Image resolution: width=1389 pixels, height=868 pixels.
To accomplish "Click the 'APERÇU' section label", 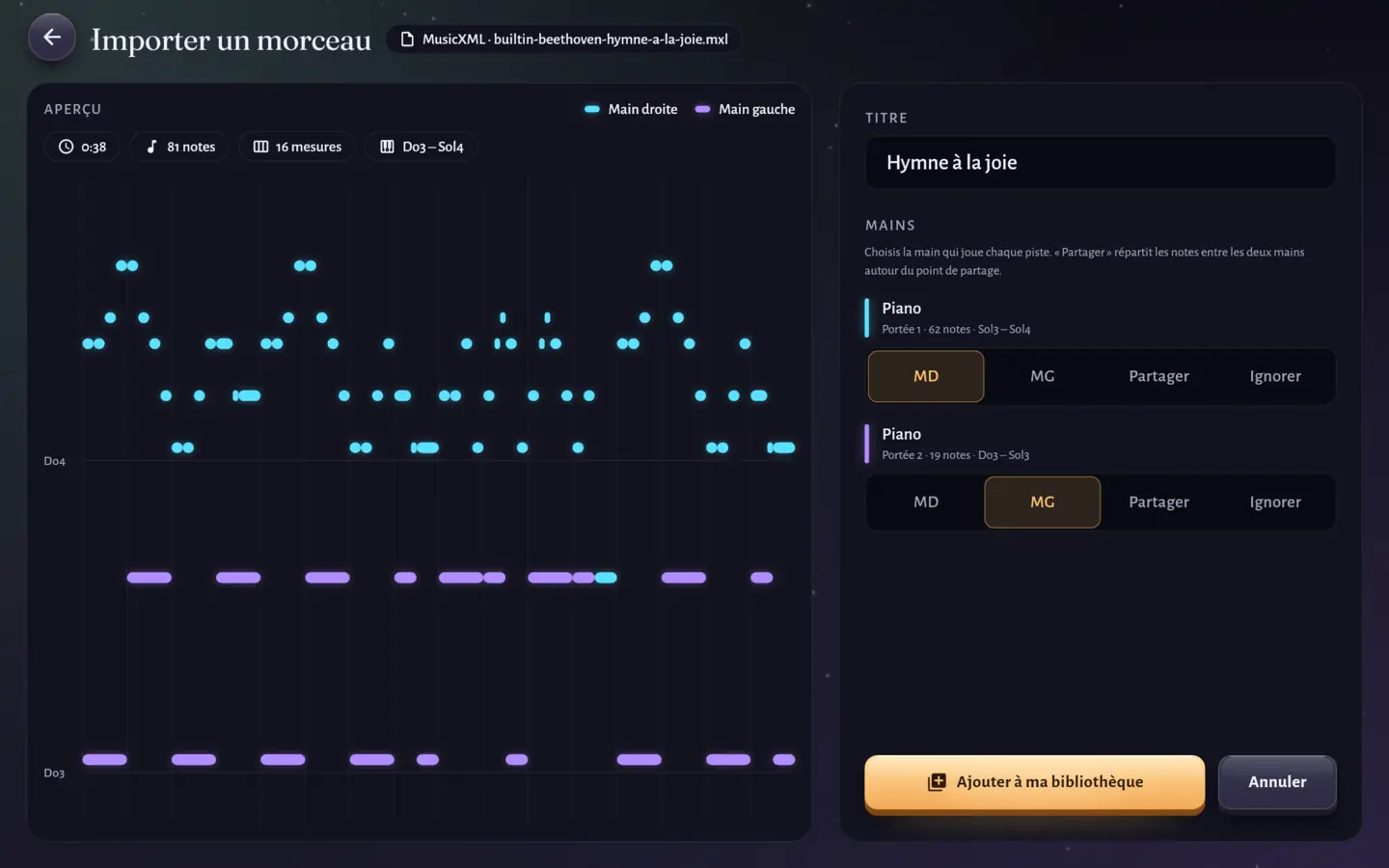I will point(72,109).
